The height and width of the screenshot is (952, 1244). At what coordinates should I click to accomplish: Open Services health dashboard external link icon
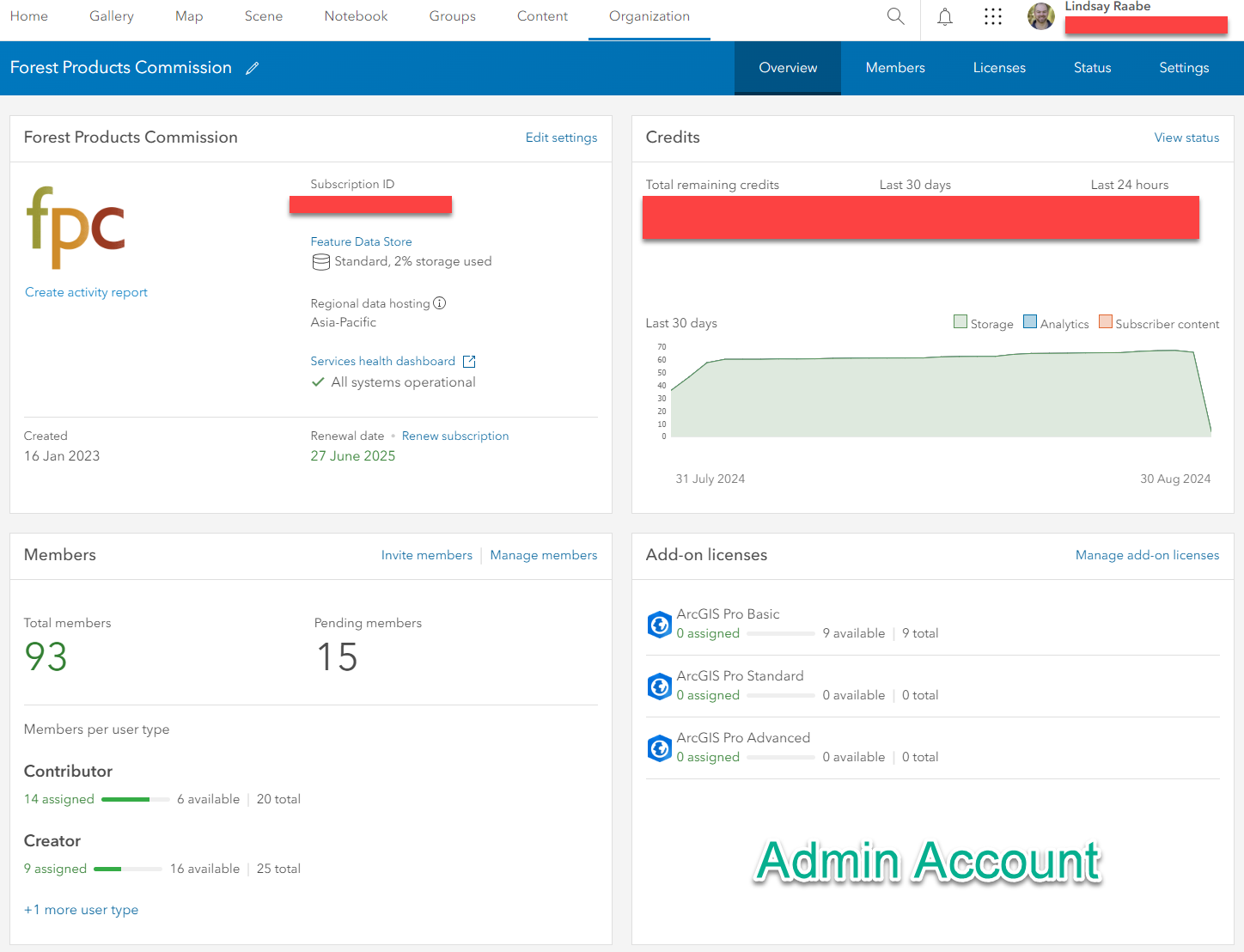[x=469, y=362]
